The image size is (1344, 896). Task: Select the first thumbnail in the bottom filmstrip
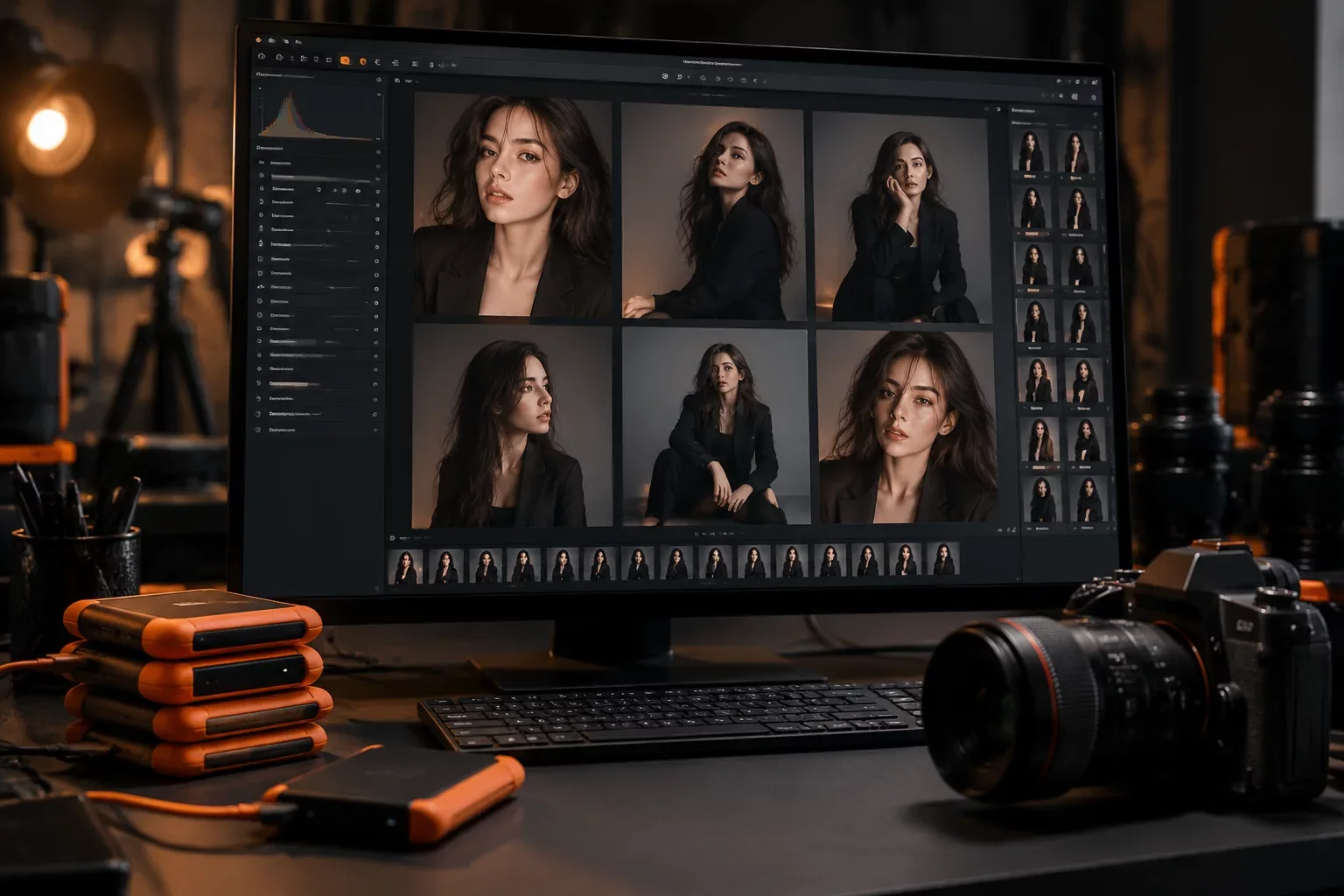[x=405, y=566]
